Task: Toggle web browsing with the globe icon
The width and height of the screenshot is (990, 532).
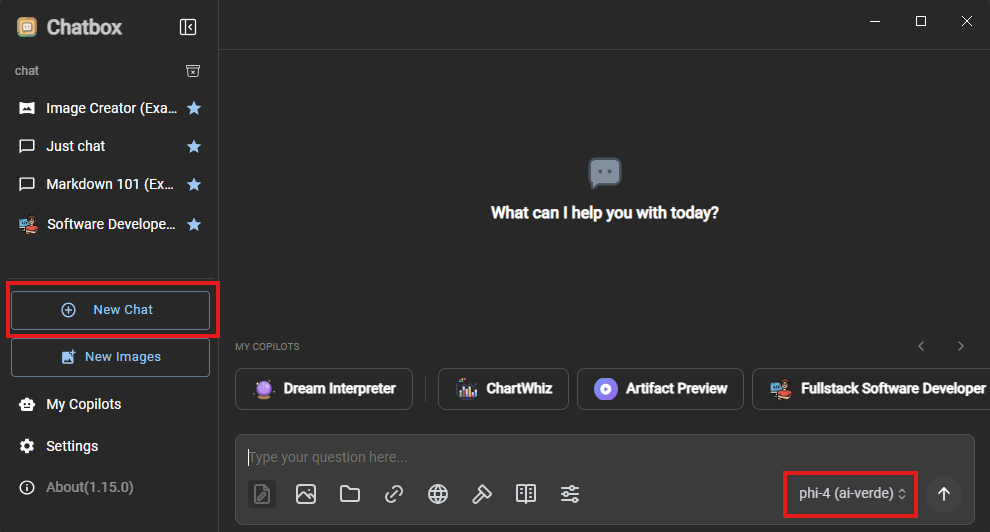Action: pos(438,494)
